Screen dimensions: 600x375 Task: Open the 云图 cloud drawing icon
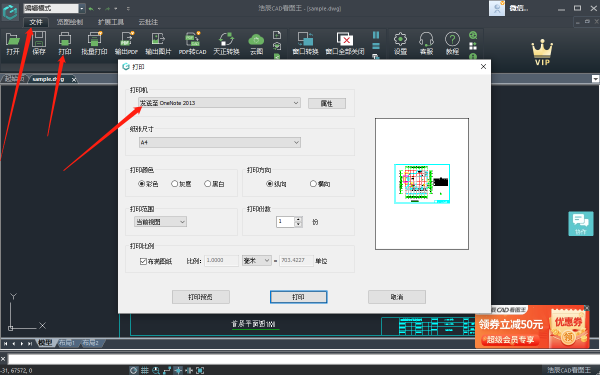click(256, 43)
